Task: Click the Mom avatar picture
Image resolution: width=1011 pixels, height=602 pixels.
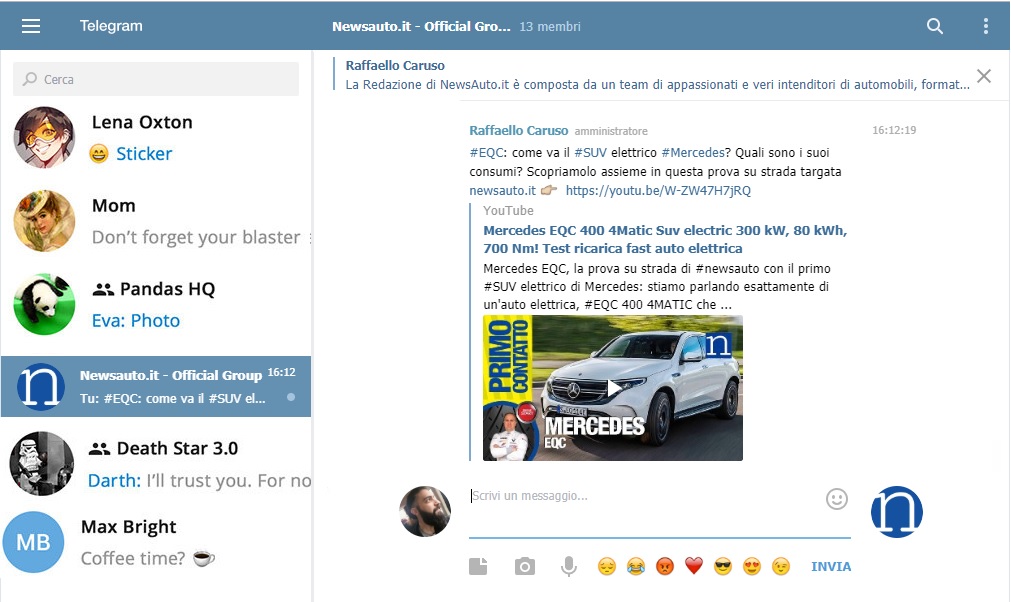Action: (44, 221)
